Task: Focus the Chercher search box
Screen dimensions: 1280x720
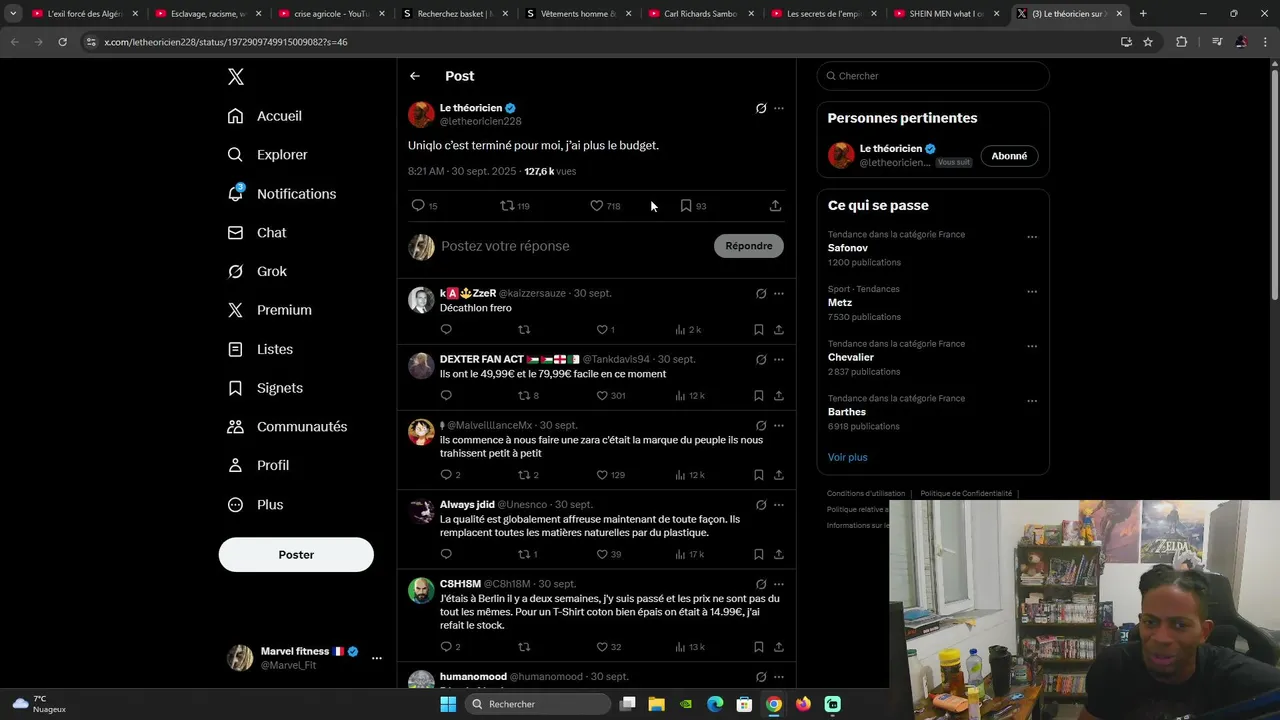Action: coord(933,76)
